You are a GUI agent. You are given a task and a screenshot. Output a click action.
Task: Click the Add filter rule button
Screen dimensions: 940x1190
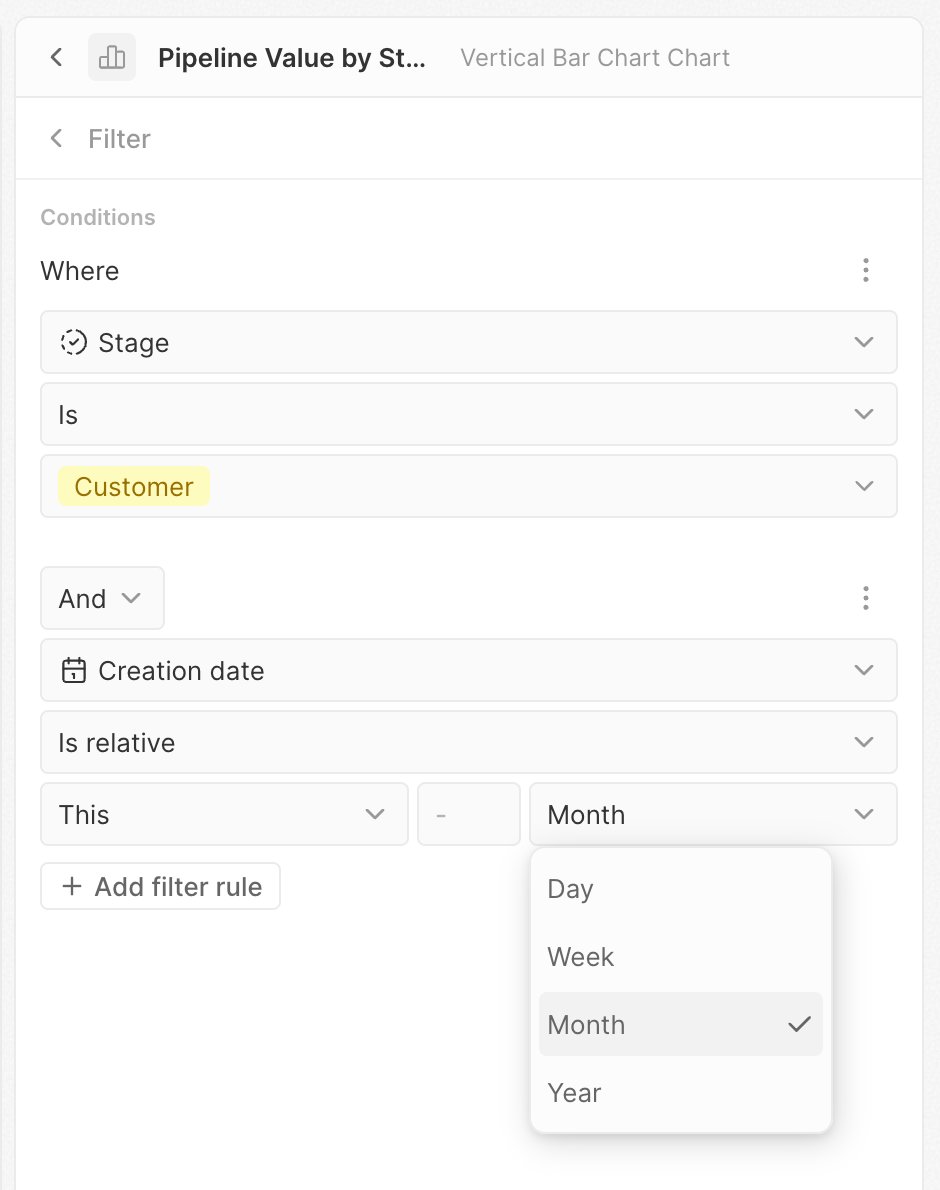(x=160, y=886)
